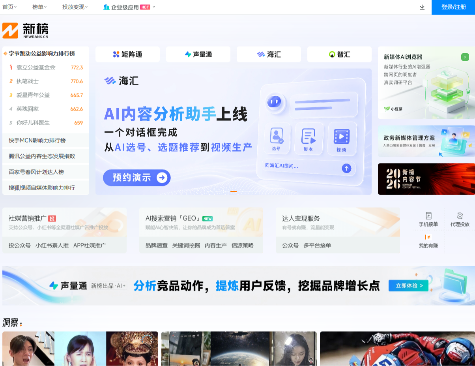Open the ranking entry scoring 665.7
This screenshot has width=475, height=366.
[x=45, y=95]
